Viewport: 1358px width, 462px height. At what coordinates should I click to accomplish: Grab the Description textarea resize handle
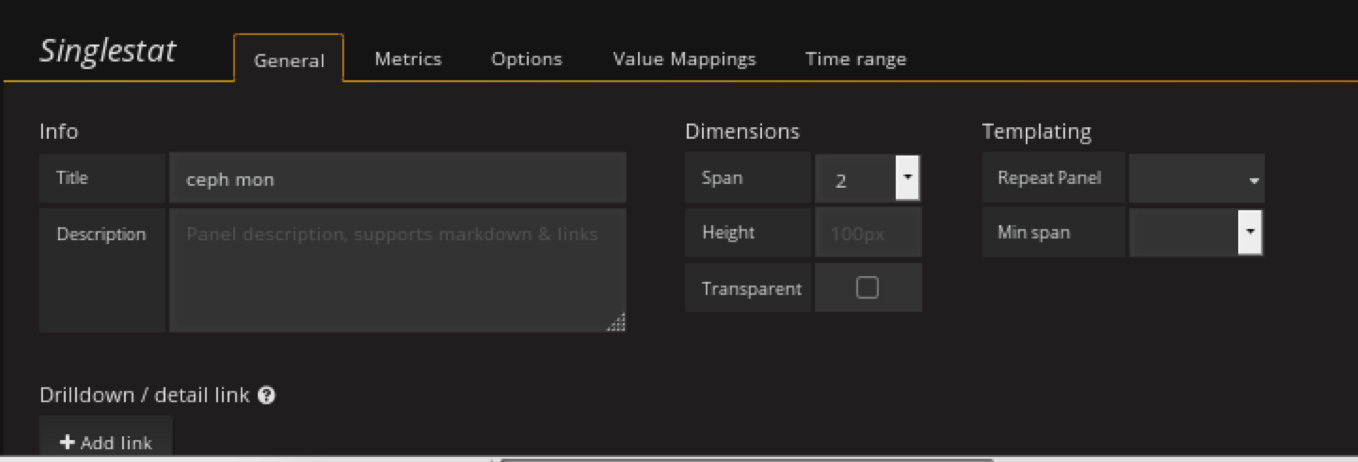click(617, 322)
